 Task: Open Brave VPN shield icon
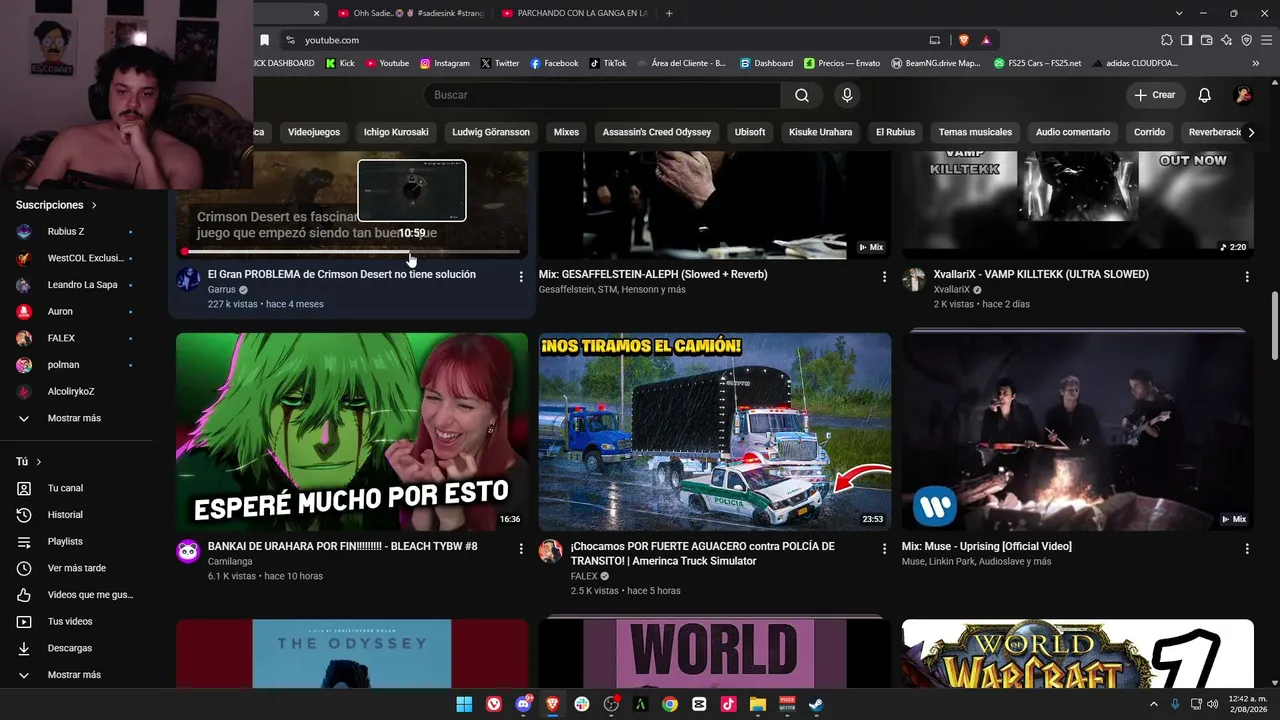pos(1246,40)
